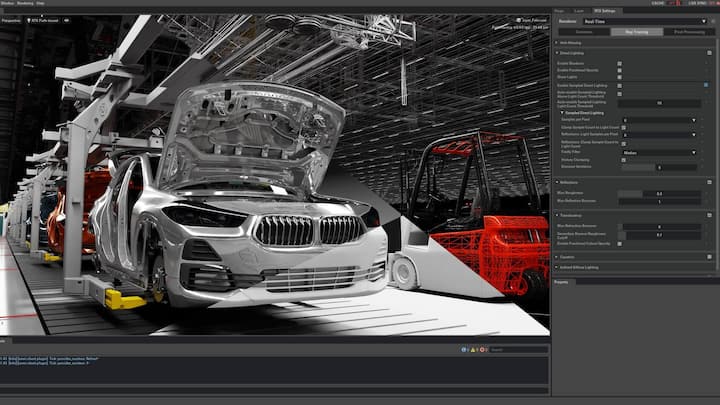The height and width of the screenshot is (405, 720).
Task: Open the Property panel tab
Action: pyautogui.click(x=561, y=282)
